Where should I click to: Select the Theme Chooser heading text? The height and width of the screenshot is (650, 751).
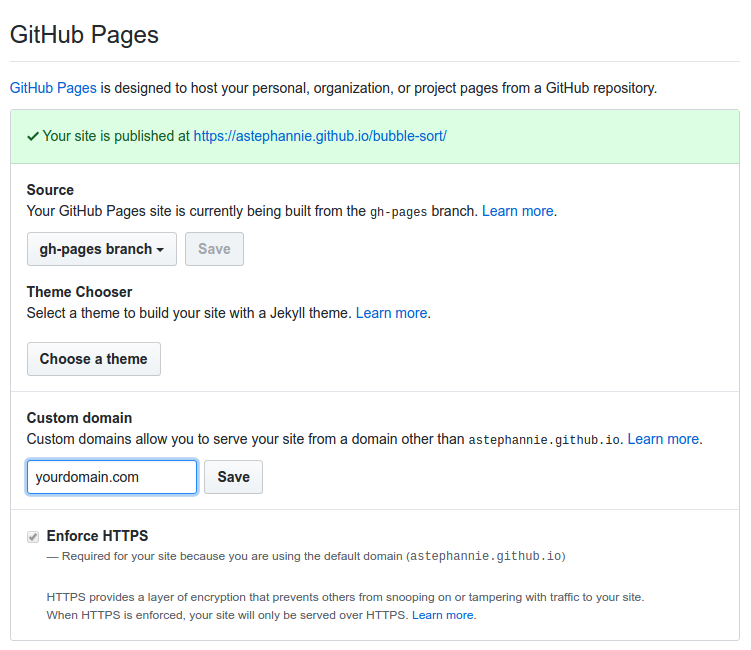[x=80, y=292]
